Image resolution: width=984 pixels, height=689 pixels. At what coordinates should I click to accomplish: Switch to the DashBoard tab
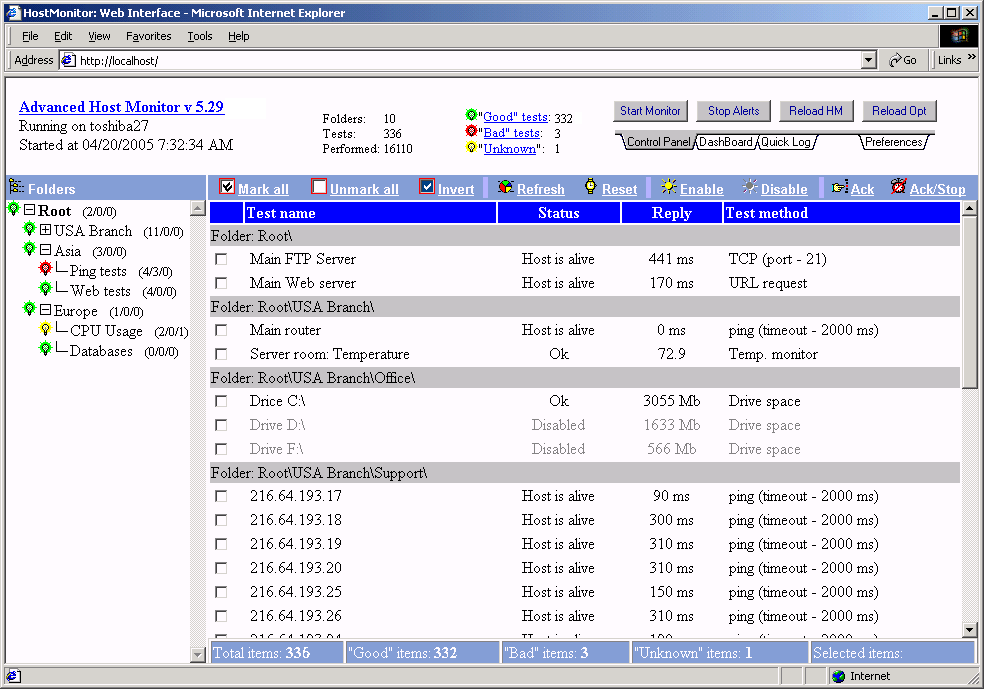[x=725, y=142]
